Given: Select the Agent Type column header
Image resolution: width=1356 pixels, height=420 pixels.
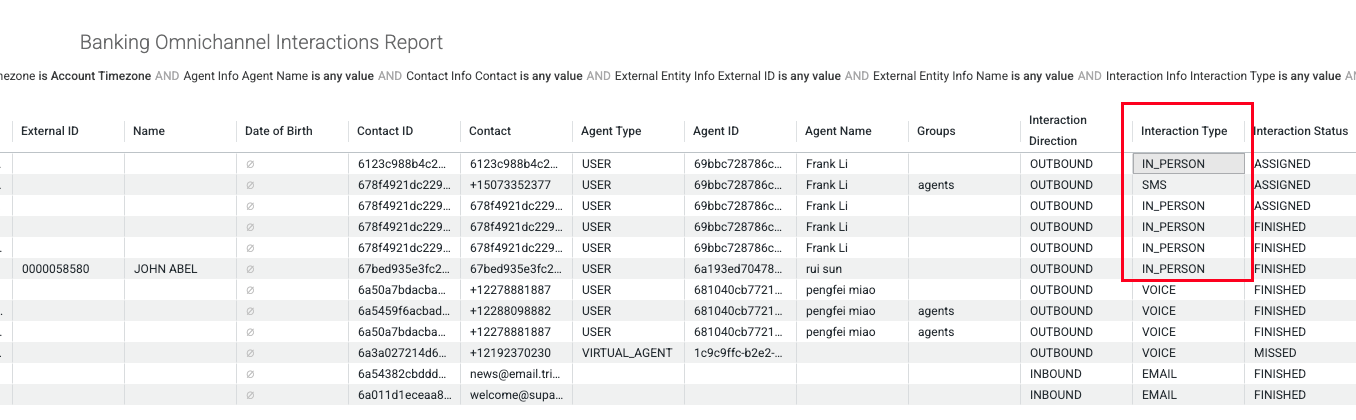Looking at the screenshot, I should 611,131.
